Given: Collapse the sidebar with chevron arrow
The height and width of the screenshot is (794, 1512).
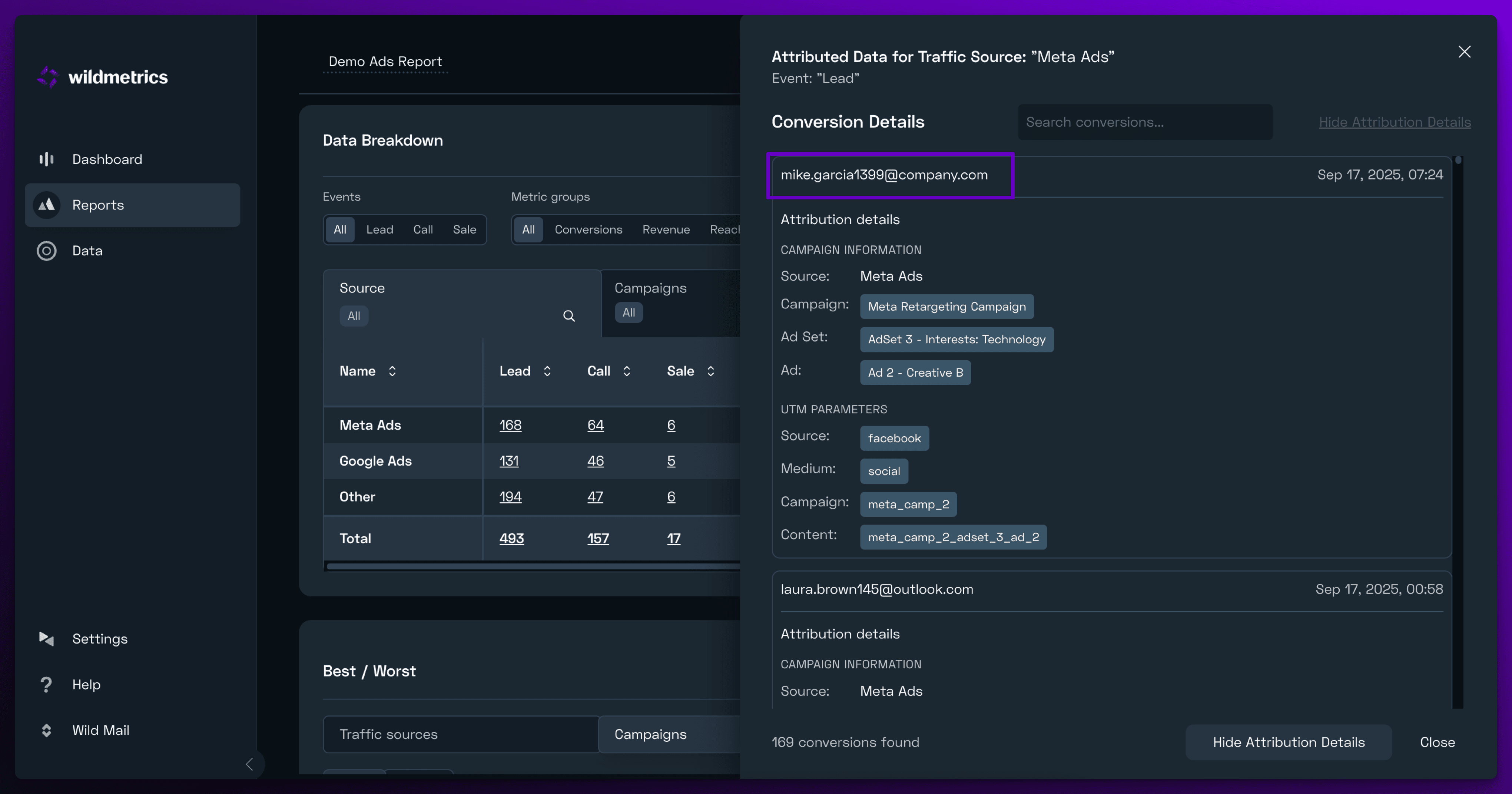Looking at the screenshot, I should [x=249, y=764].
